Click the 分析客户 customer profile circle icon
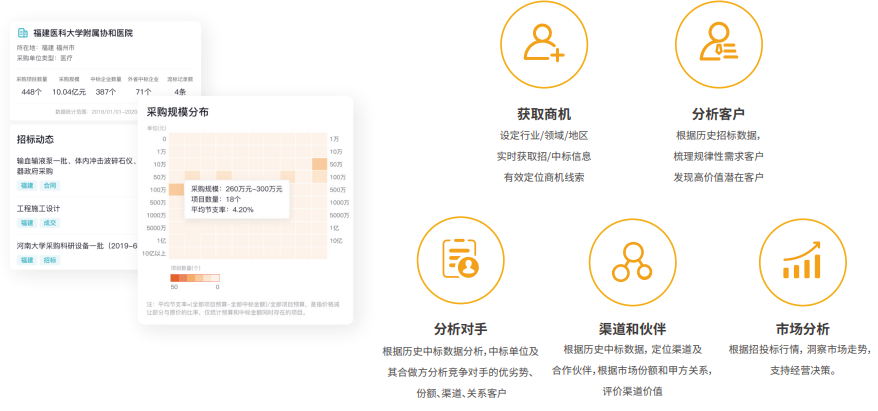The width and height of the screenshot is (878, 411). (x=718, y=44)
